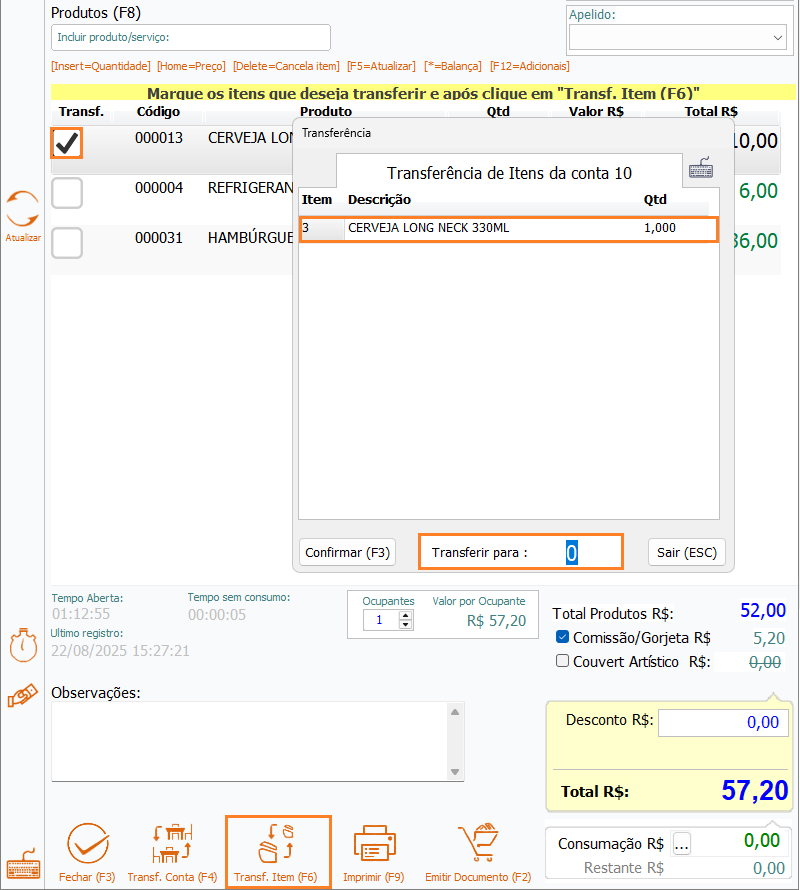Click the hand-with-money payment icon
The image size is (800, 890).
pos(22,698)
